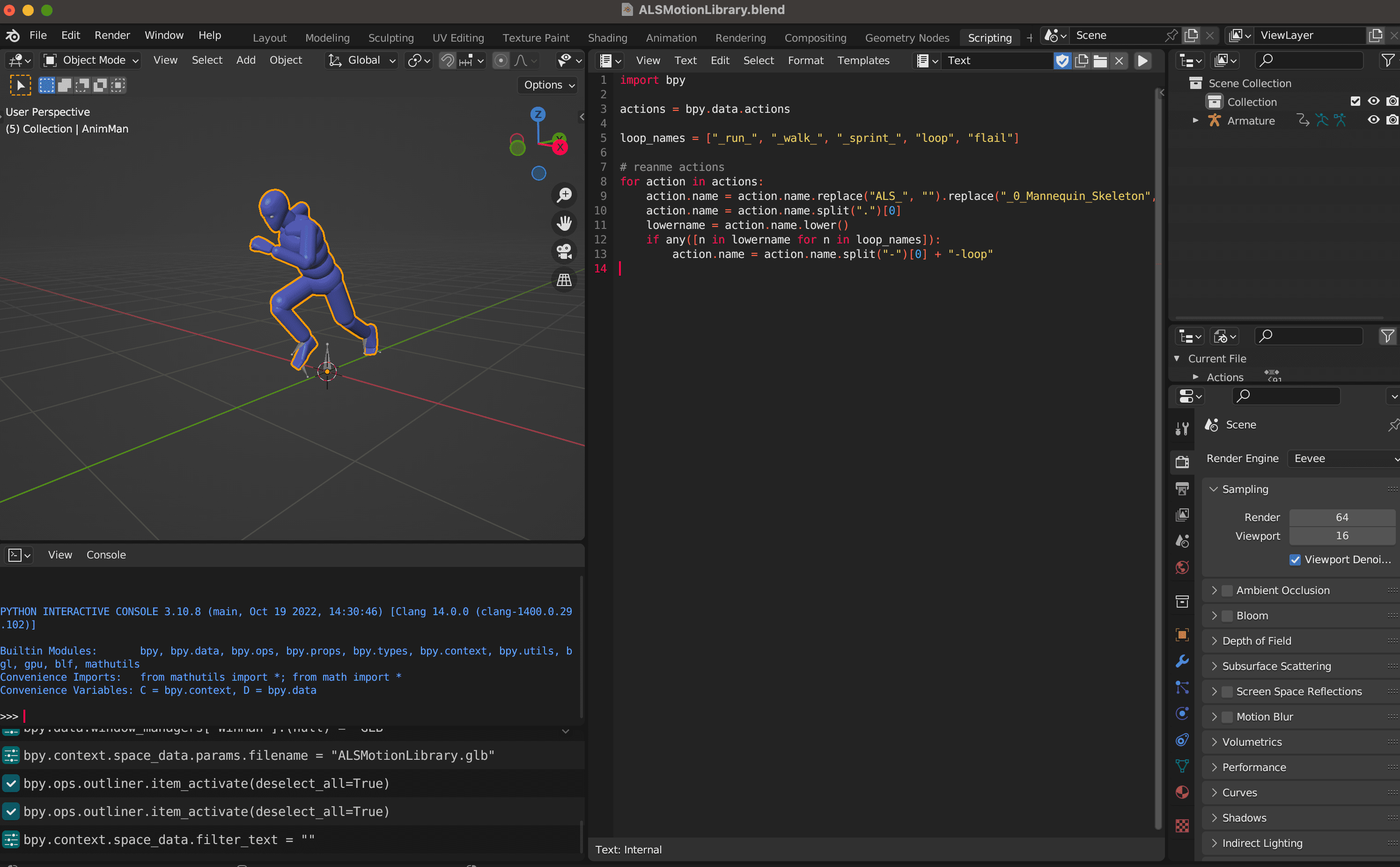This screenshot has height=867, width=1400.
Task: Enable the Bloom checkbox
Action: pos(1227,616)
